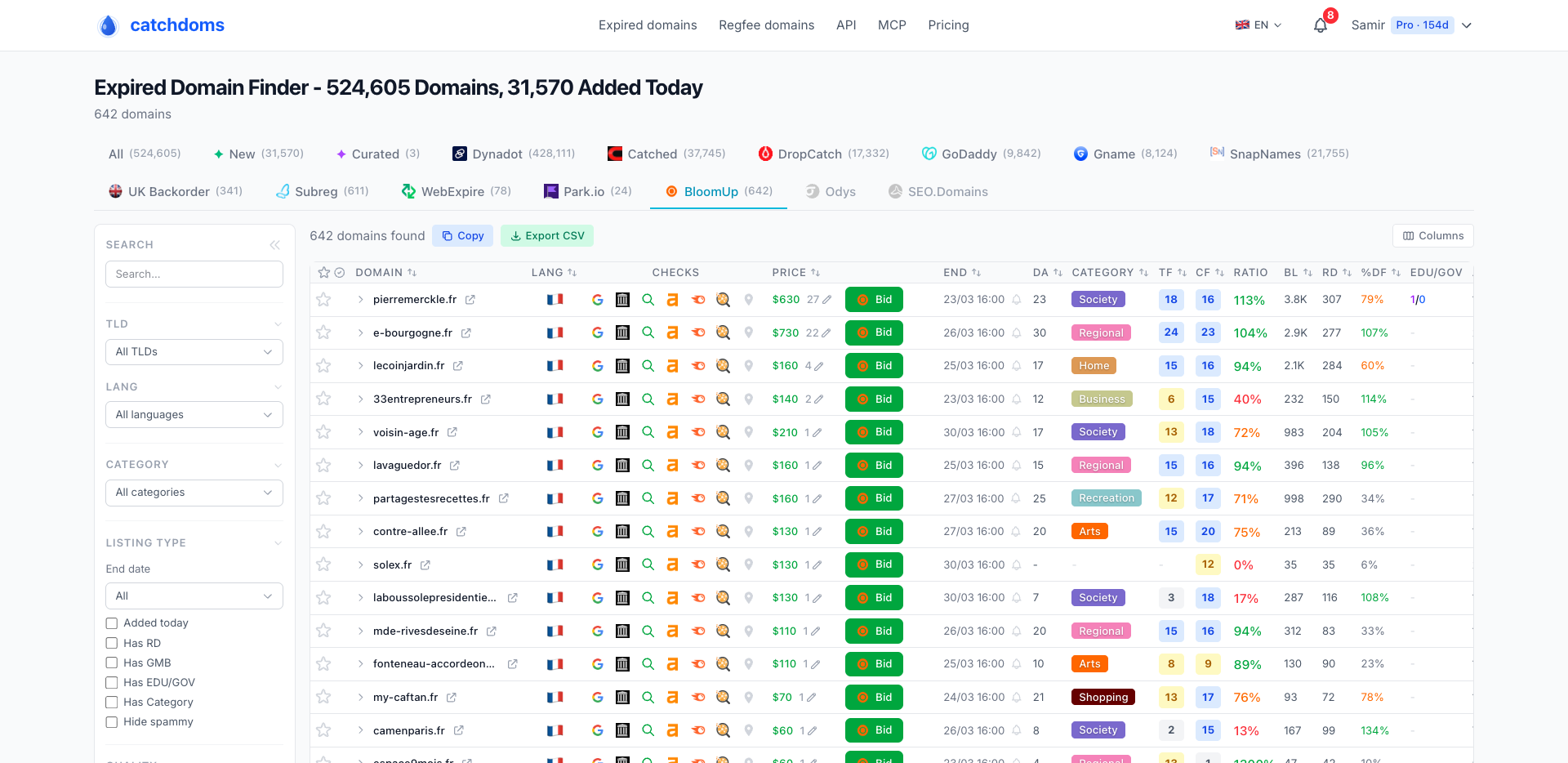The height and width of the screenshot is (763, 1568).
Task: Open the End date dropdown
Action: pos(194,596)
